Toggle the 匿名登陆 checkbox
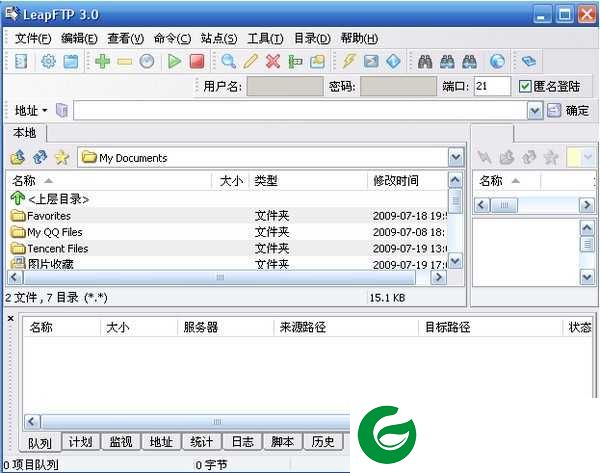Screen dimensions: 600x473 525,86
